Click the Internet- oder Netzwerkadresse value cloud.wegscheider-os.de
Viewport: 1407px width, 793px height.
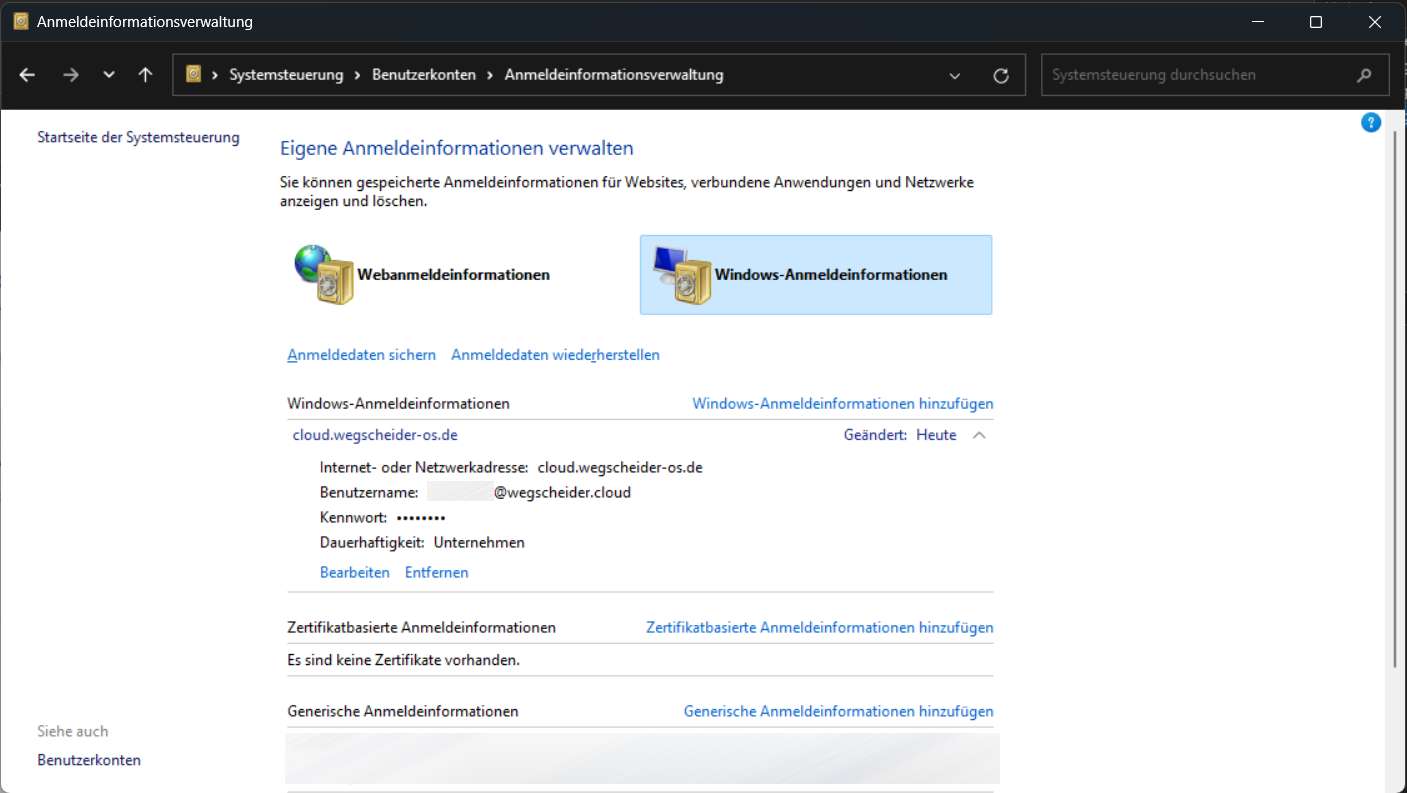(x=620, y=467)
